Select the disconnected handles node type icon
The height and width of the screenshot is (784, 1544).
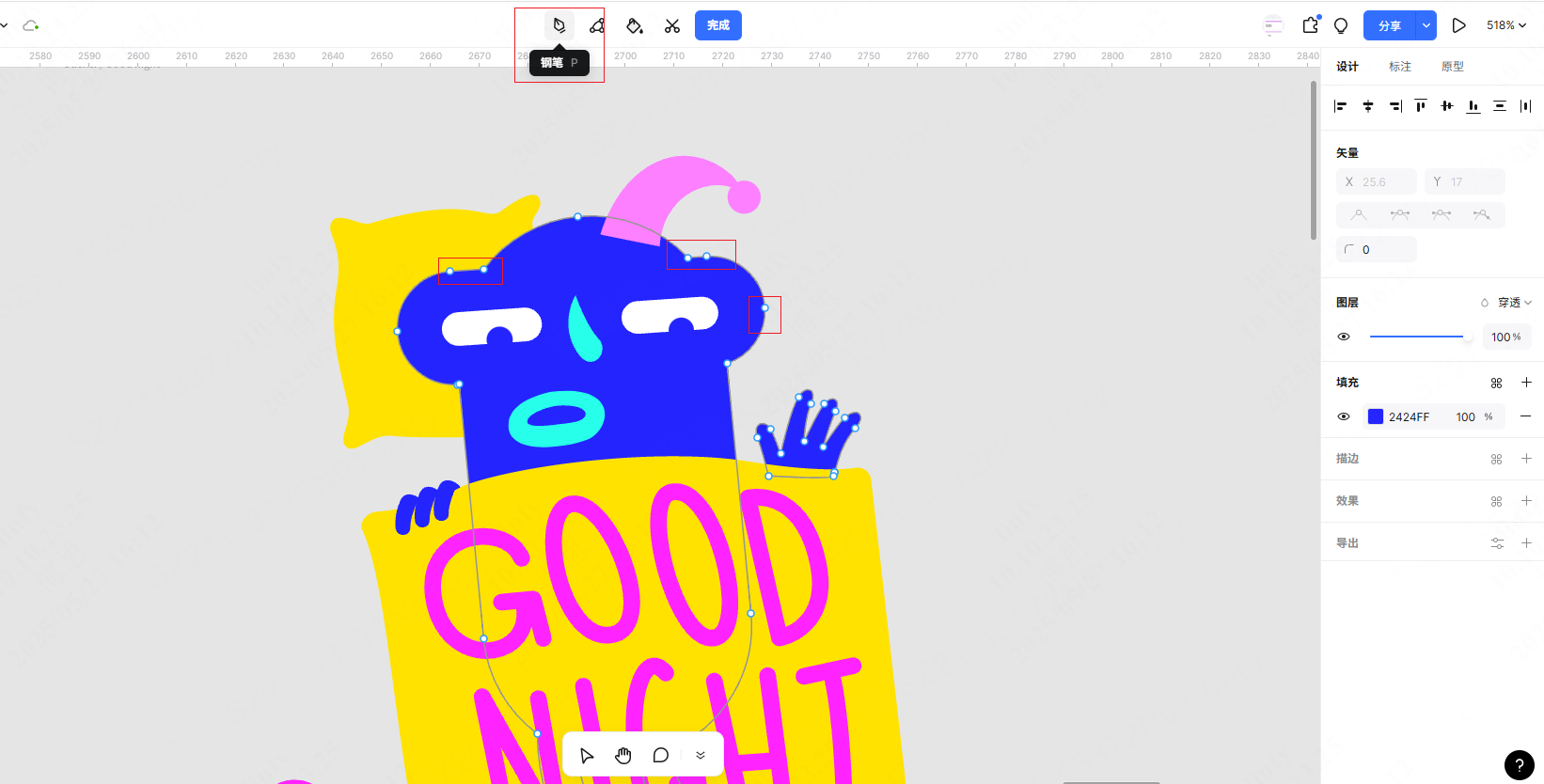point(1482,215)
